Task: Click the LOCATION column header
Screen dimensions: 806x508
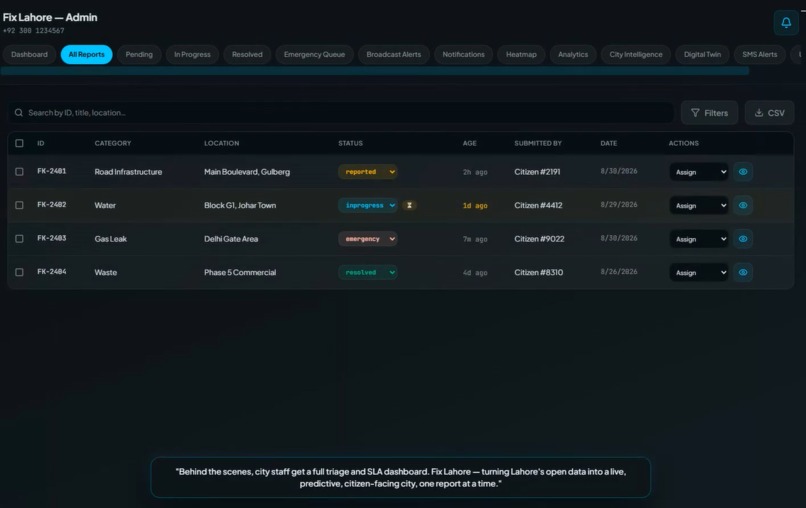Action: click(x=222, y=143)
